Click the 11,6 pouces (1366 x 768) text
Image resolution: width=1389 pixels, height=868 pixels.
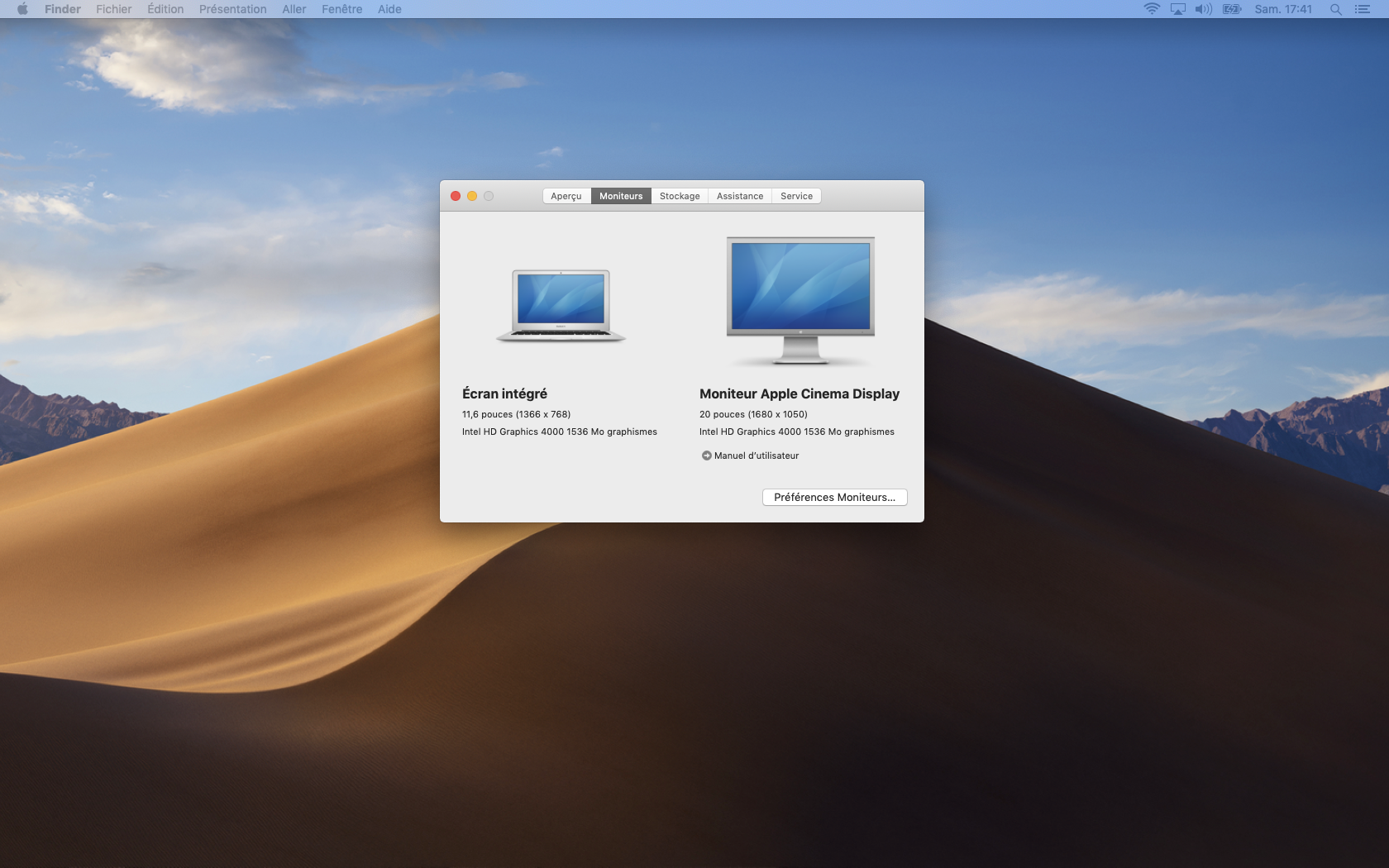516,414
